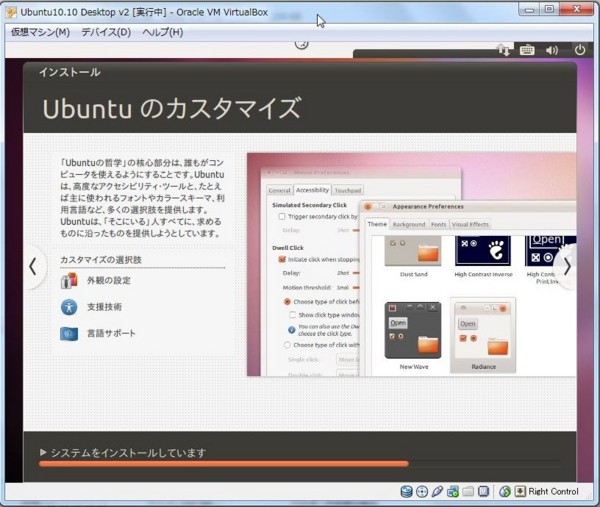
Task: Select Choose type of click with radio
Action: pos(287,345)
